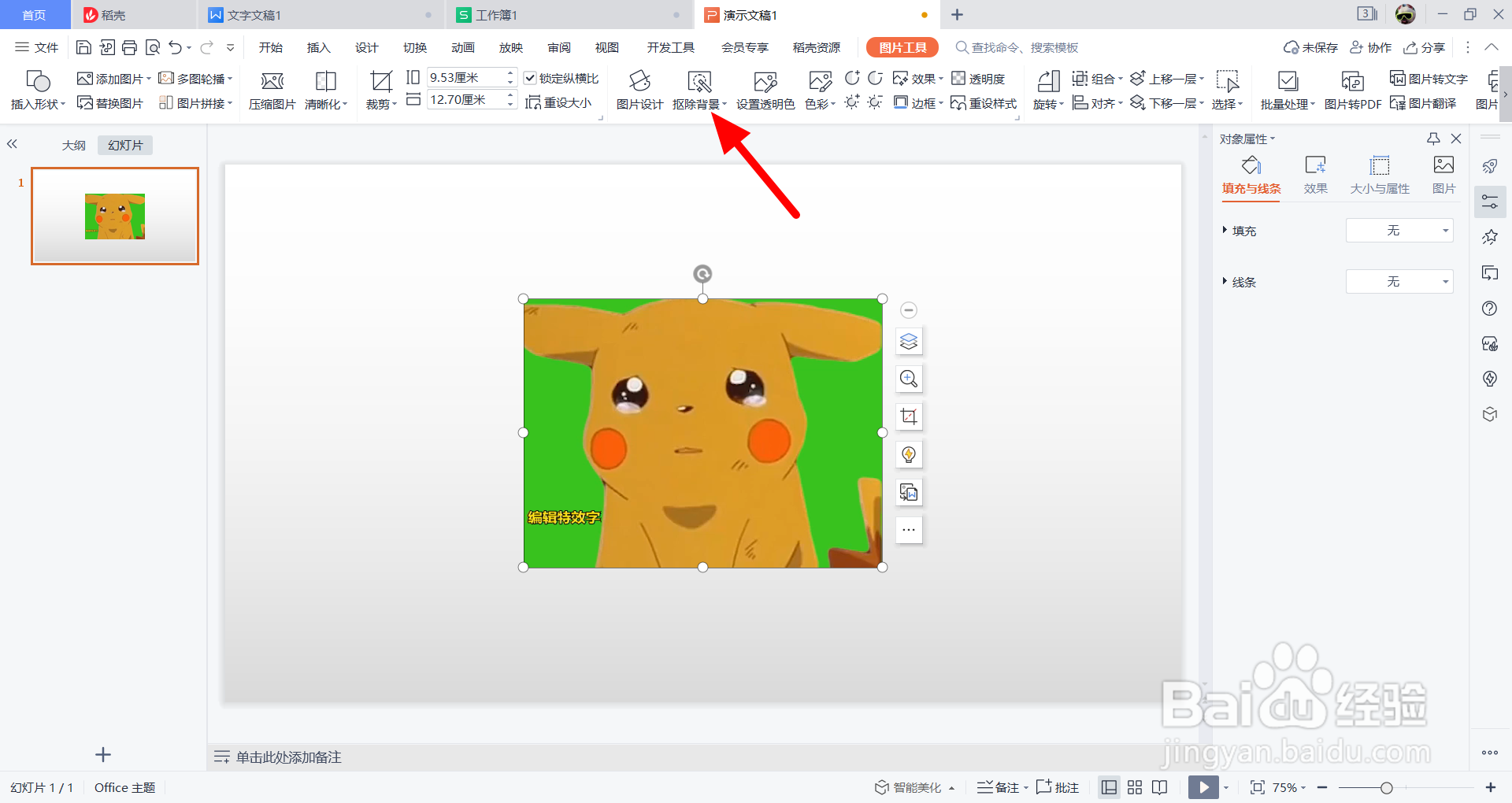The image size is (1512, 803).
Task: Click the rocket icon in right sidebar
Action: 1489,166
